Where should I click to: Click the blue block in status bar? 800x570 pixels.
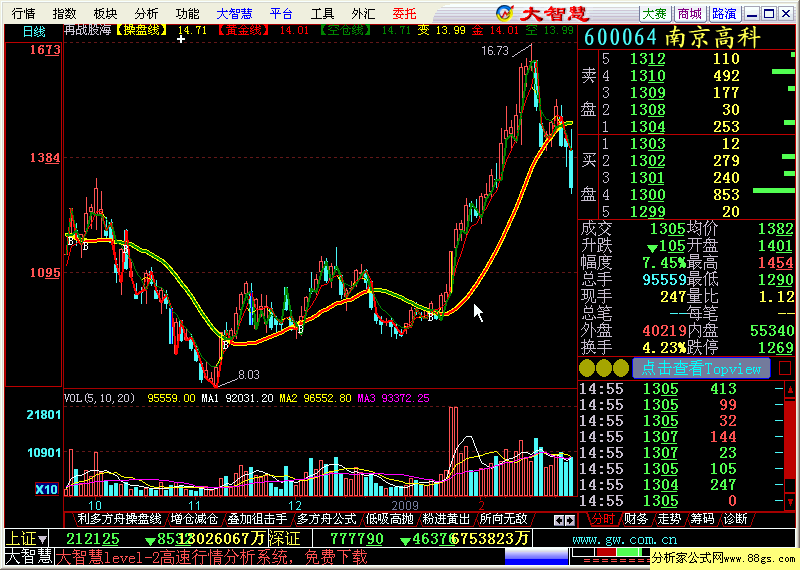536,556
